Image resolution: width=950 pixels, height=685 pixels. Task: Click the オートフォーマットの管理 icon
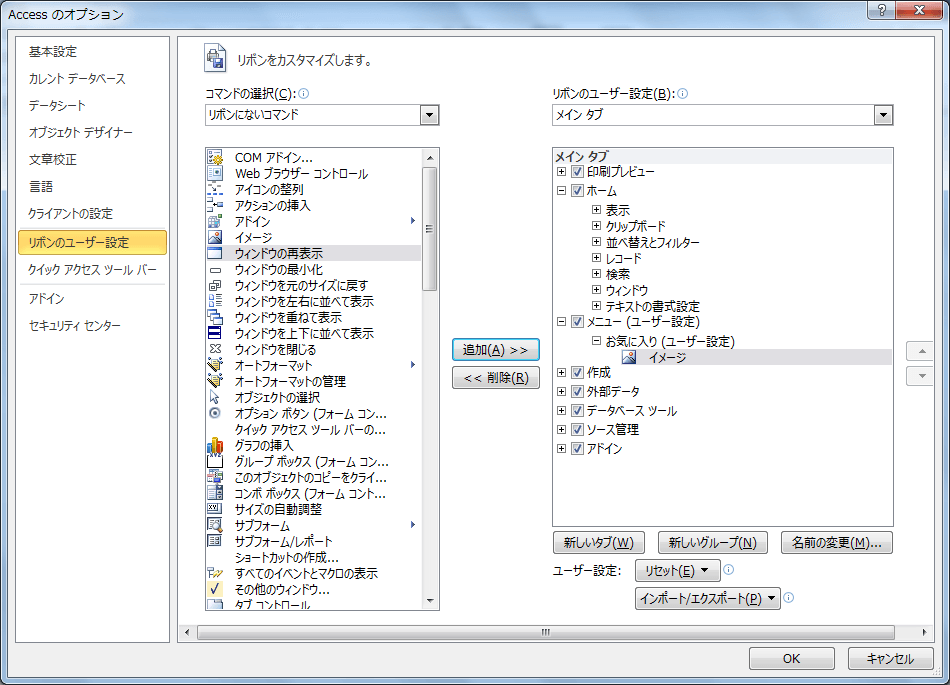click(x=215, y=381)
